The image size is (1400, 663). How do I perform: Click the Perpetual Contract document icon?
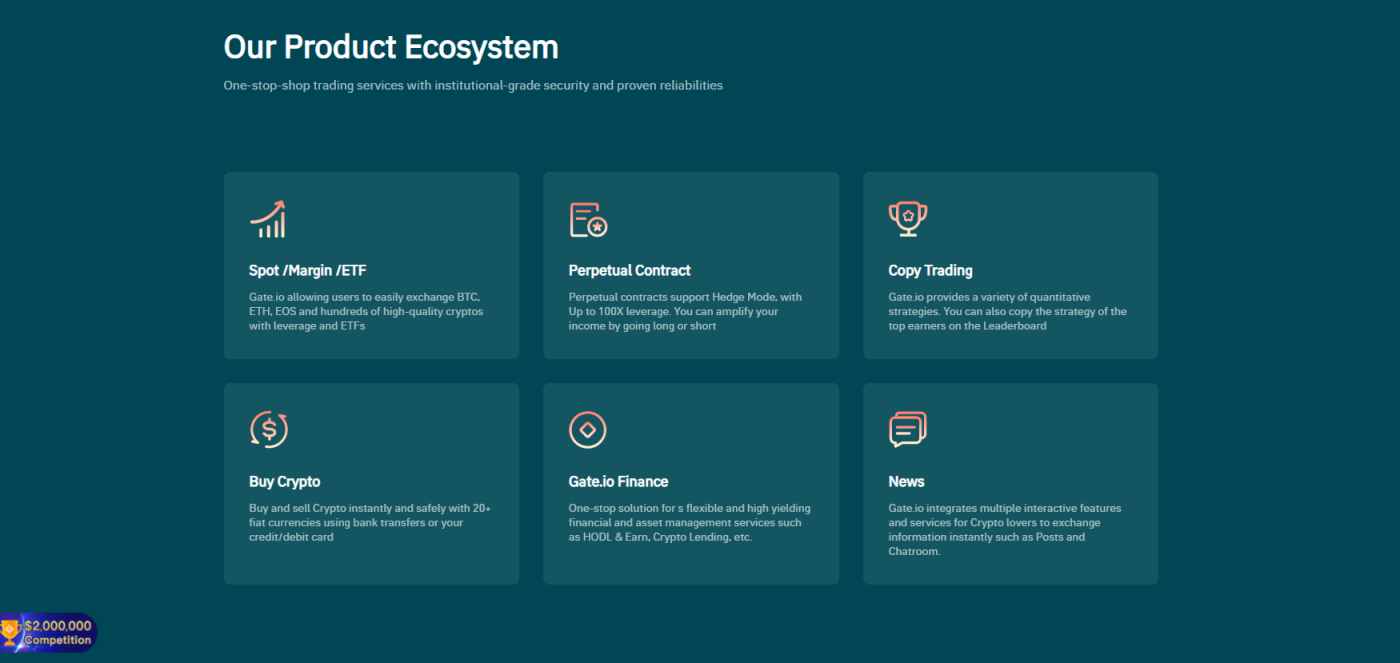pos(588,220)
